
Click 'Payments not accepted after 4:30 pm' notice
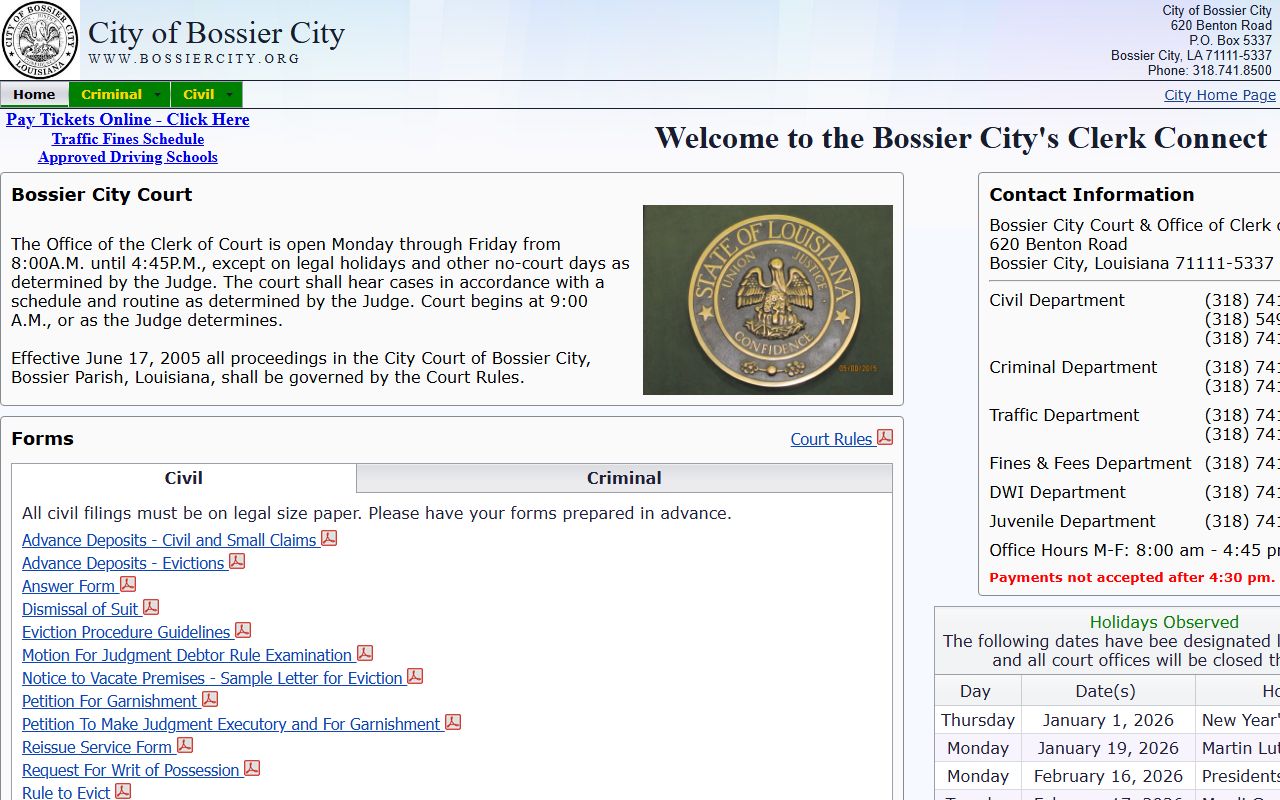pos(1132,578)
